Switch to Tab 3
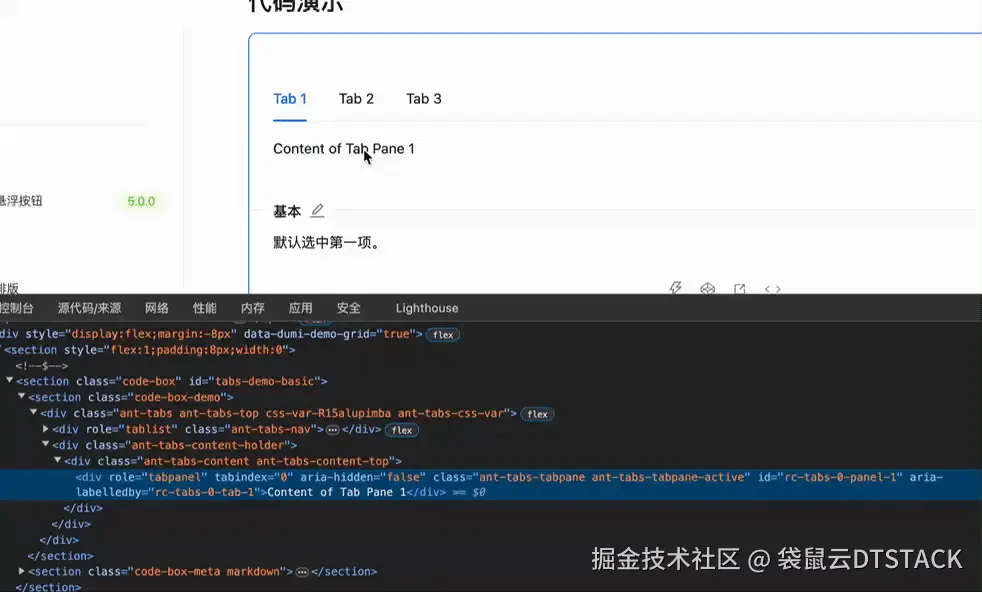982x592 pixels. tap(424, 99)
